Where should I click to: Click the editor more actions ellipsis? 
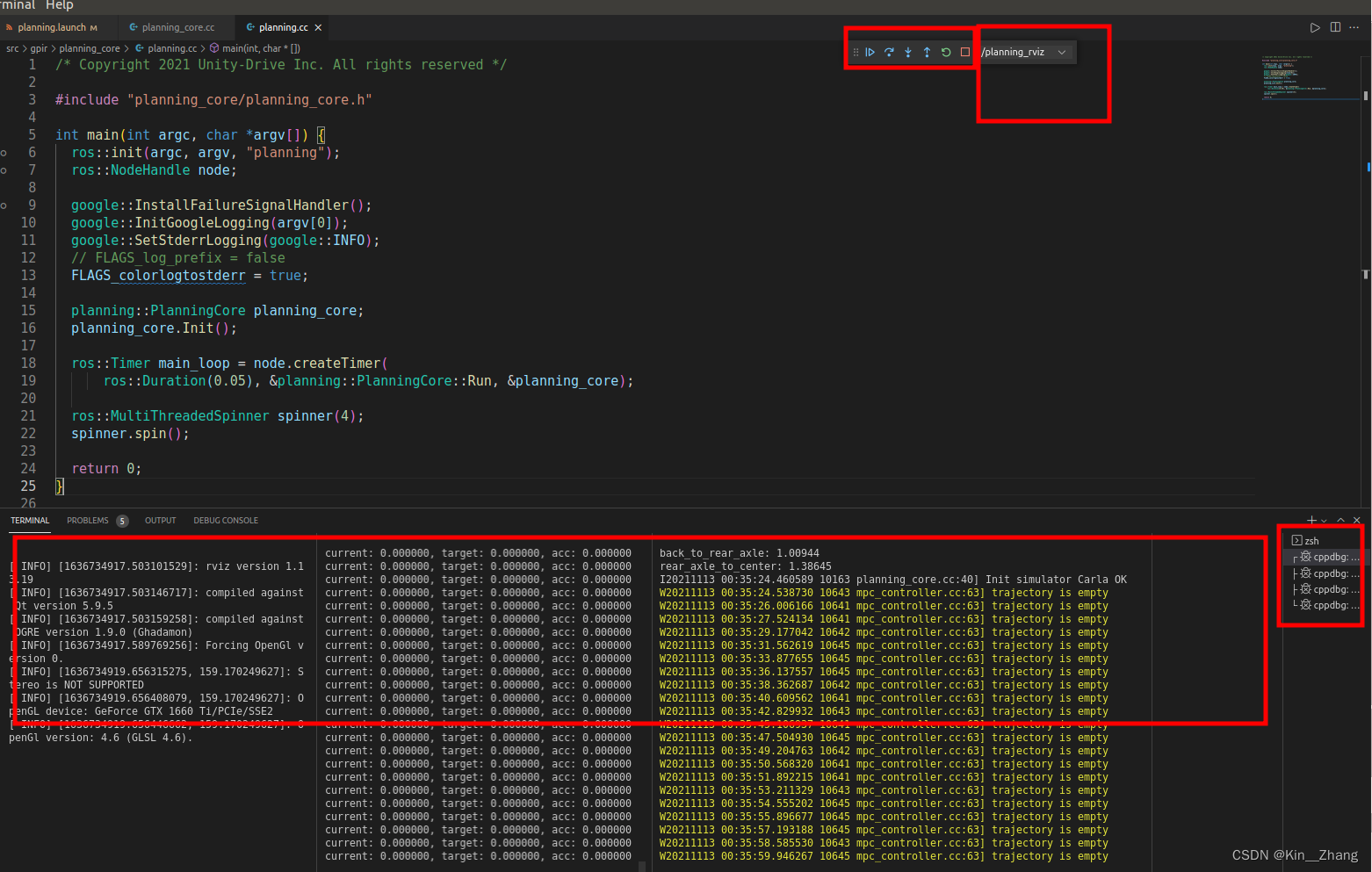click(x=1354, y=27)
